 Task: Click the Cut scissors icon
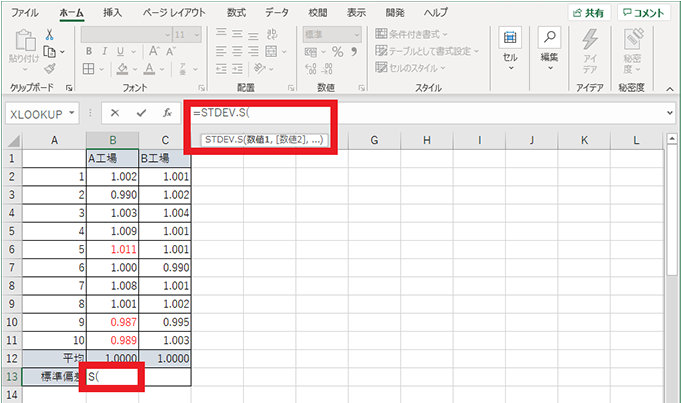coord(50,35)
